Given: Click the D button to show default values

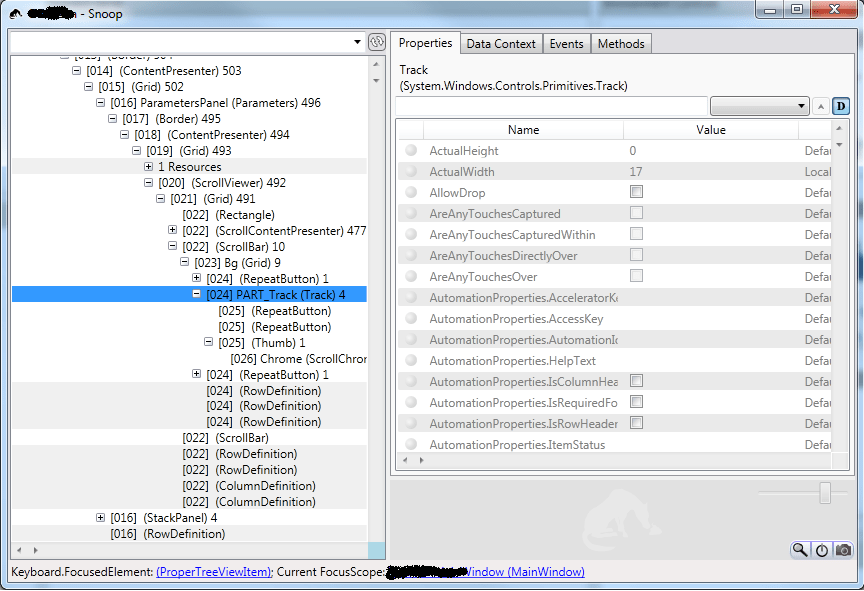Looking at the screenshot, I should pos(840,106).
